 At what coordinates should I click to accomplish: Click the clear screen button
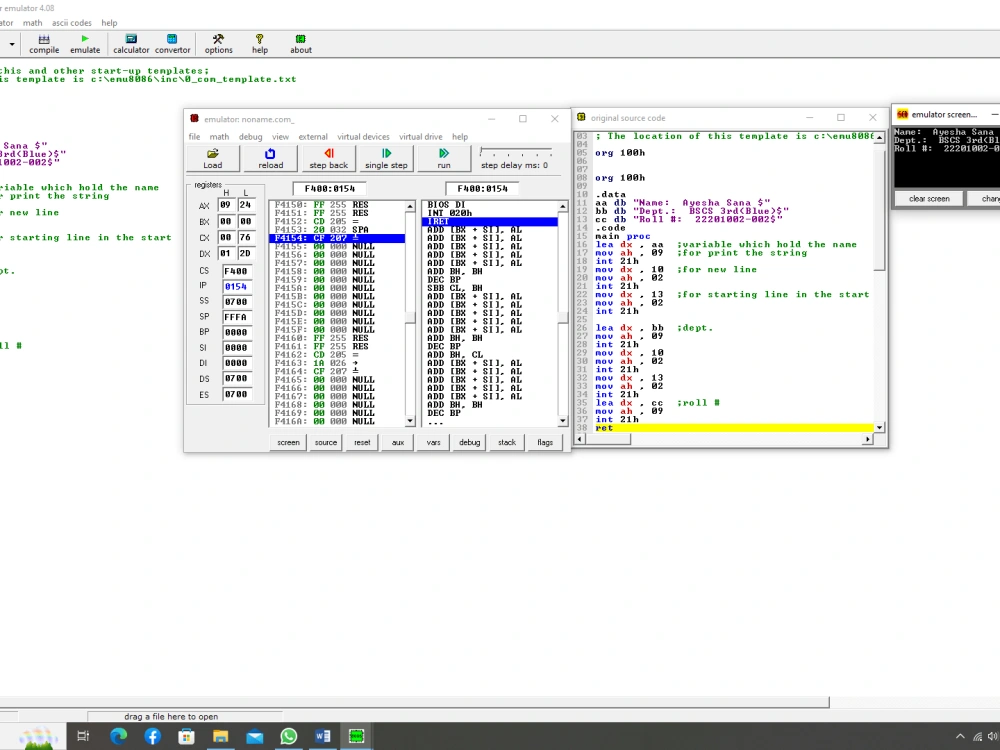(929, 198)
